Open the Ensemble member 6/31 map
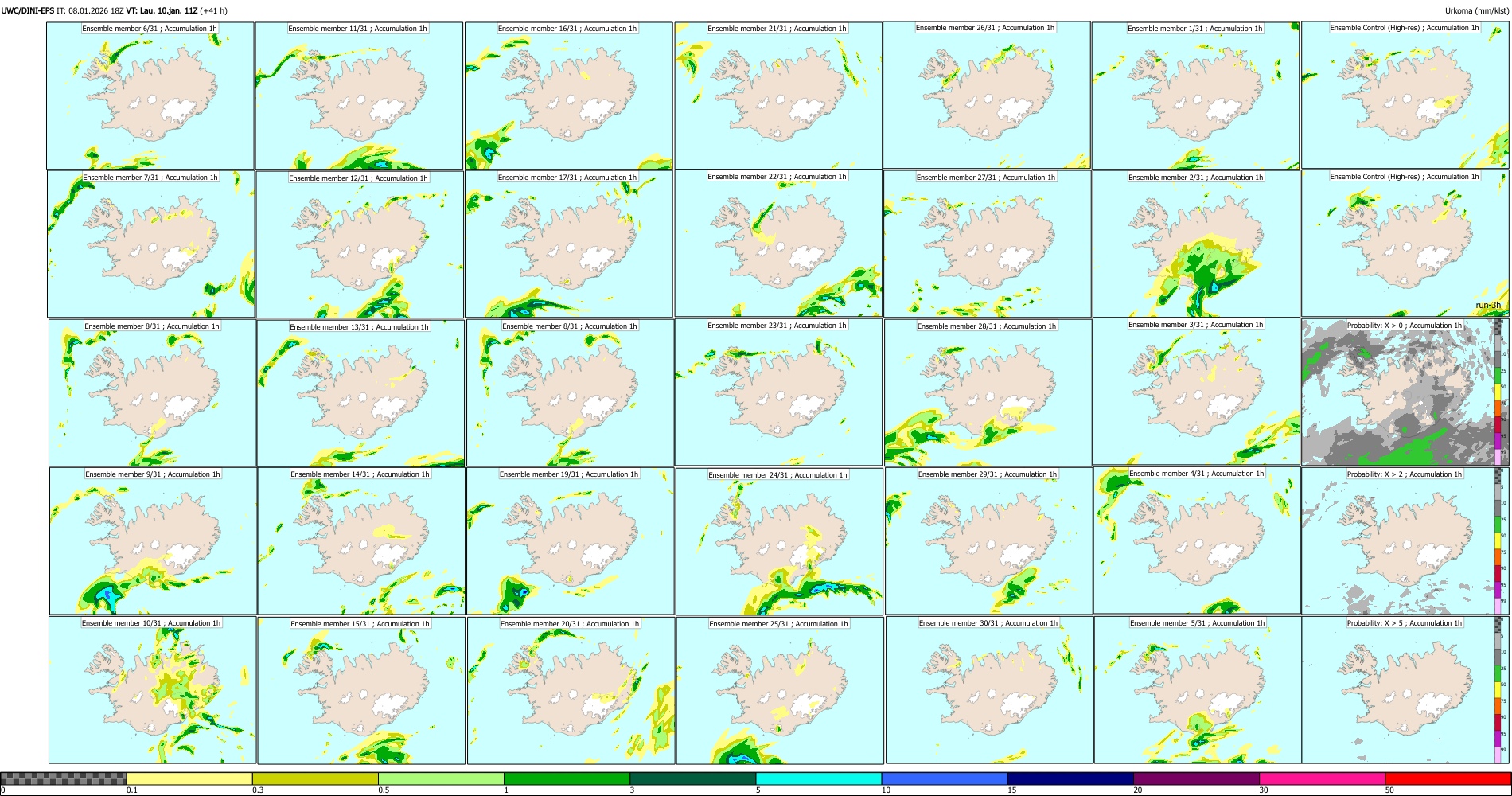This screenshot has height=796, width=1512. (x=150, y=96)
